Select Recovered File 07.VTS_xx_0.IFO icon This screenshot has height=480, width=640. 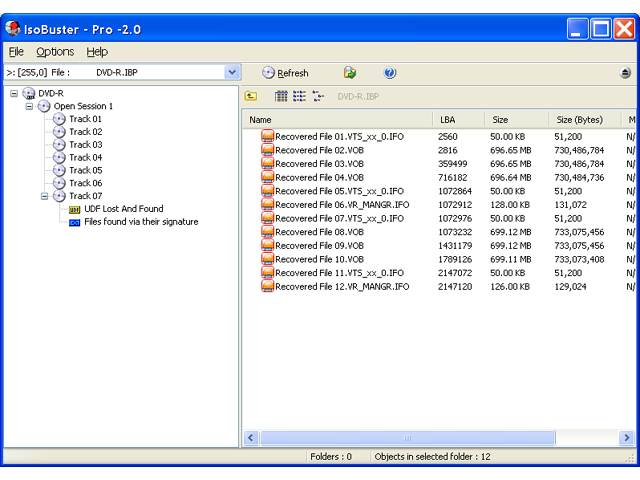[x=267, y=218]
